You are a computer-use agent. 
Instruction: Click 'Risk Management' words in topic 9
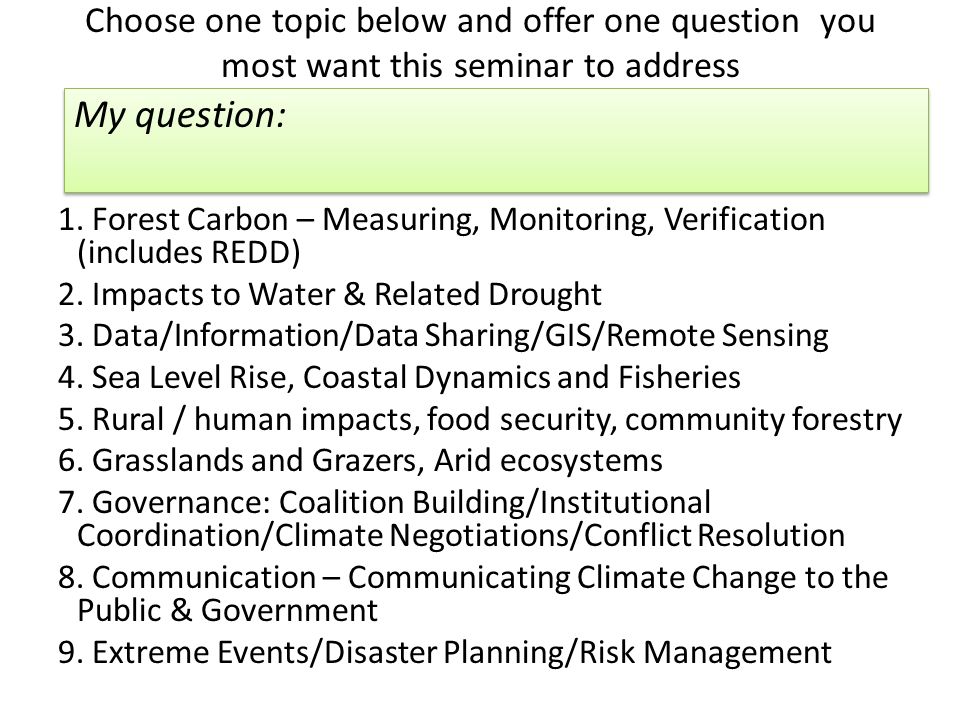(705, 652)
